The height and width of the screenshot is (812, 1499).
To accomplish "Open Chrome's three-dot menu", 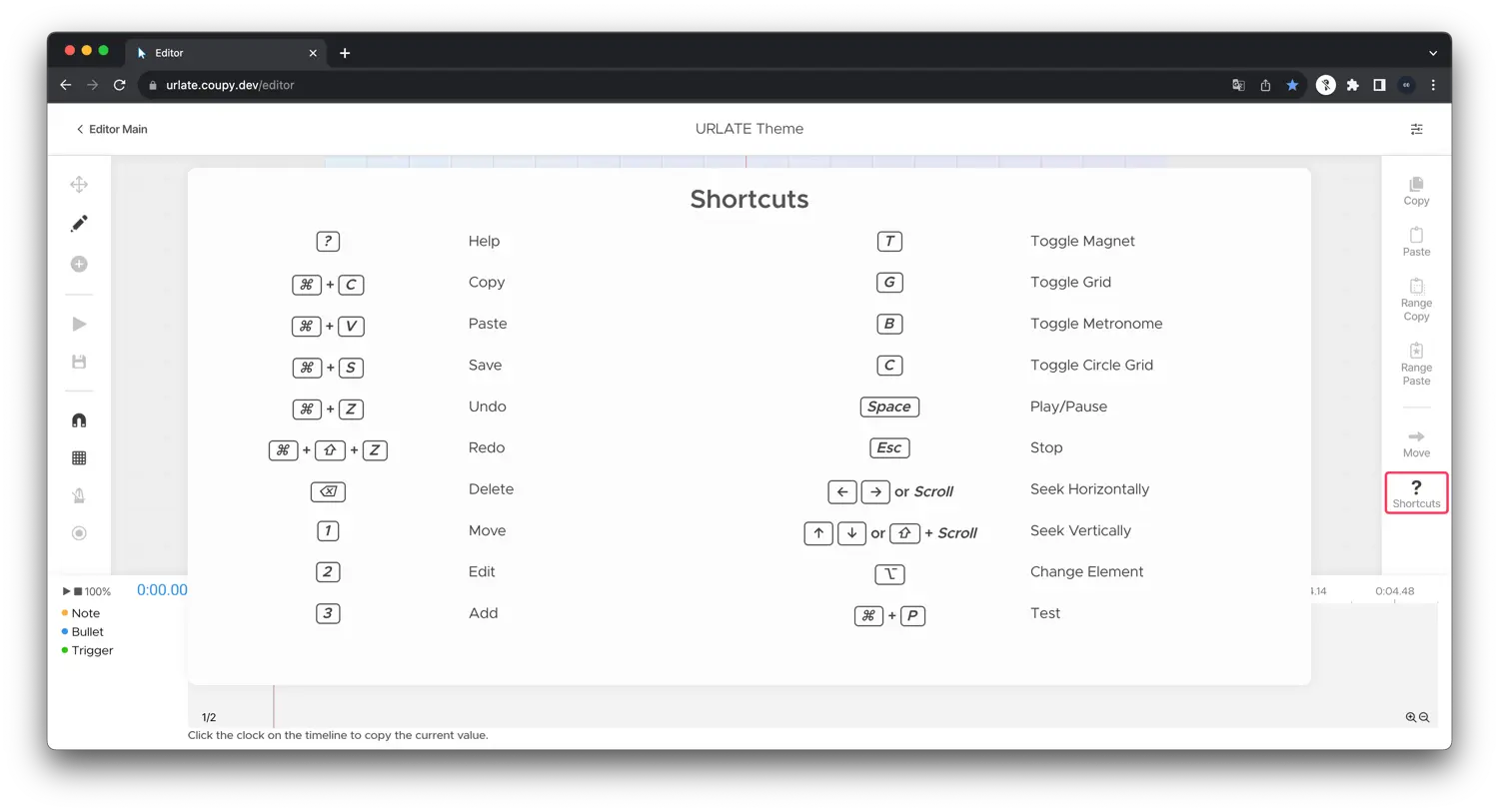I will click(1433, 85).
